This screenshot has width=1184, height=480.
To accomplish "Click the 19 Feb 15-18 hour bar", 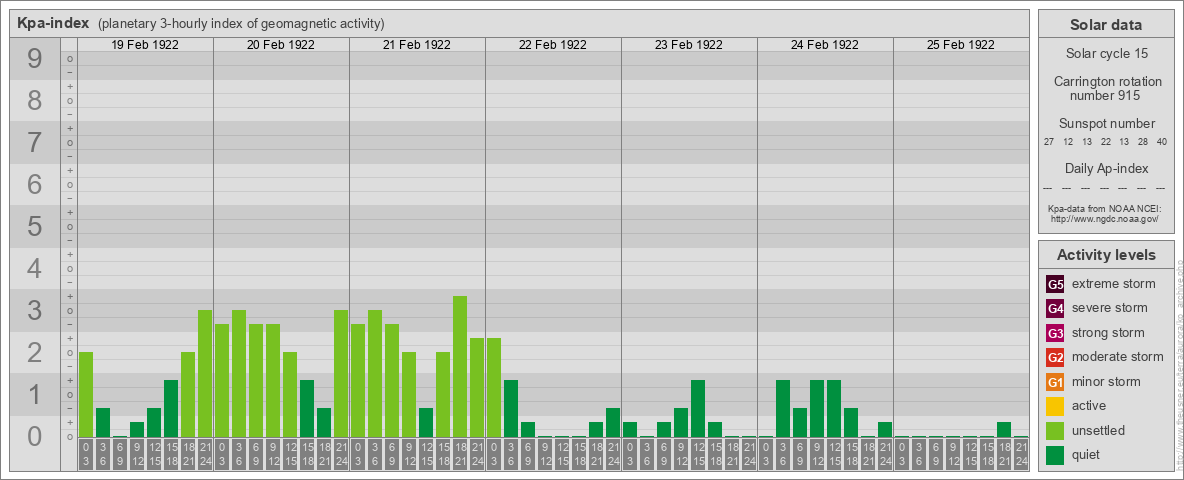I will pyautogui.click(x=171, y=408).
